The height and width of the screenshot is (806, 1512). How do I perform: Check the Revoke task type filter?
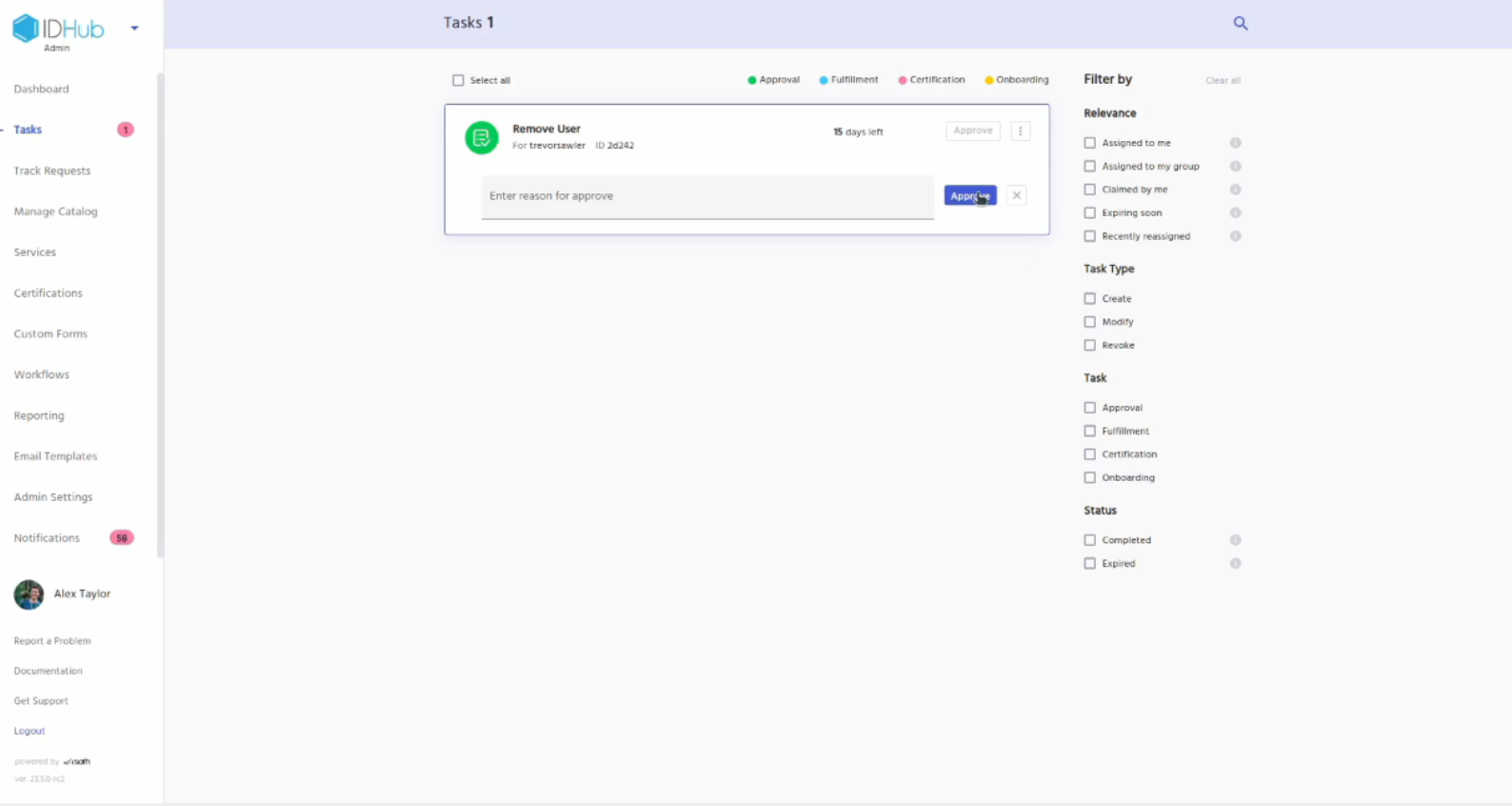pyautogui.click(x=1090, y=346)
